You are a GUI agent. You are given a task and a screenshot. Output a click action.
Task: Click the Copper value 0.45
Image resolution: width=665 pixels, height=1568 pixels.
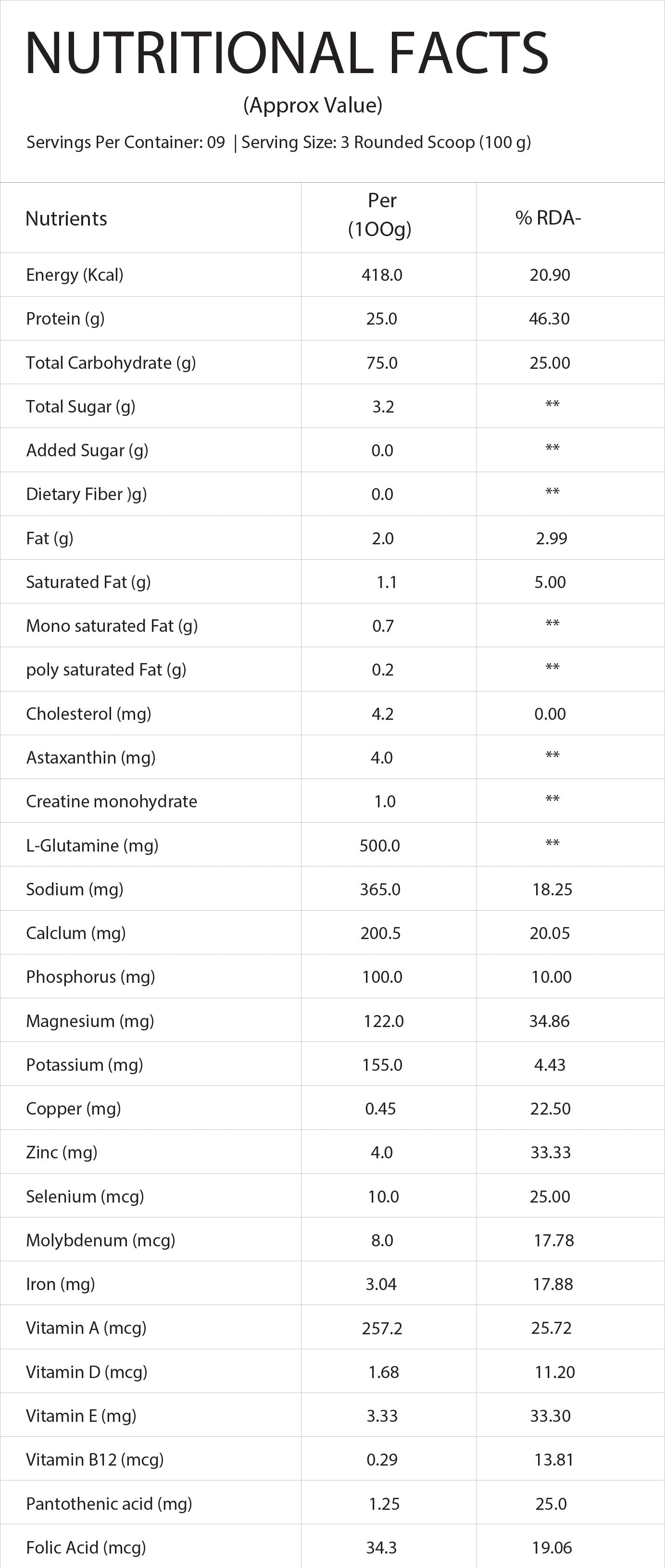[381, 1108]
